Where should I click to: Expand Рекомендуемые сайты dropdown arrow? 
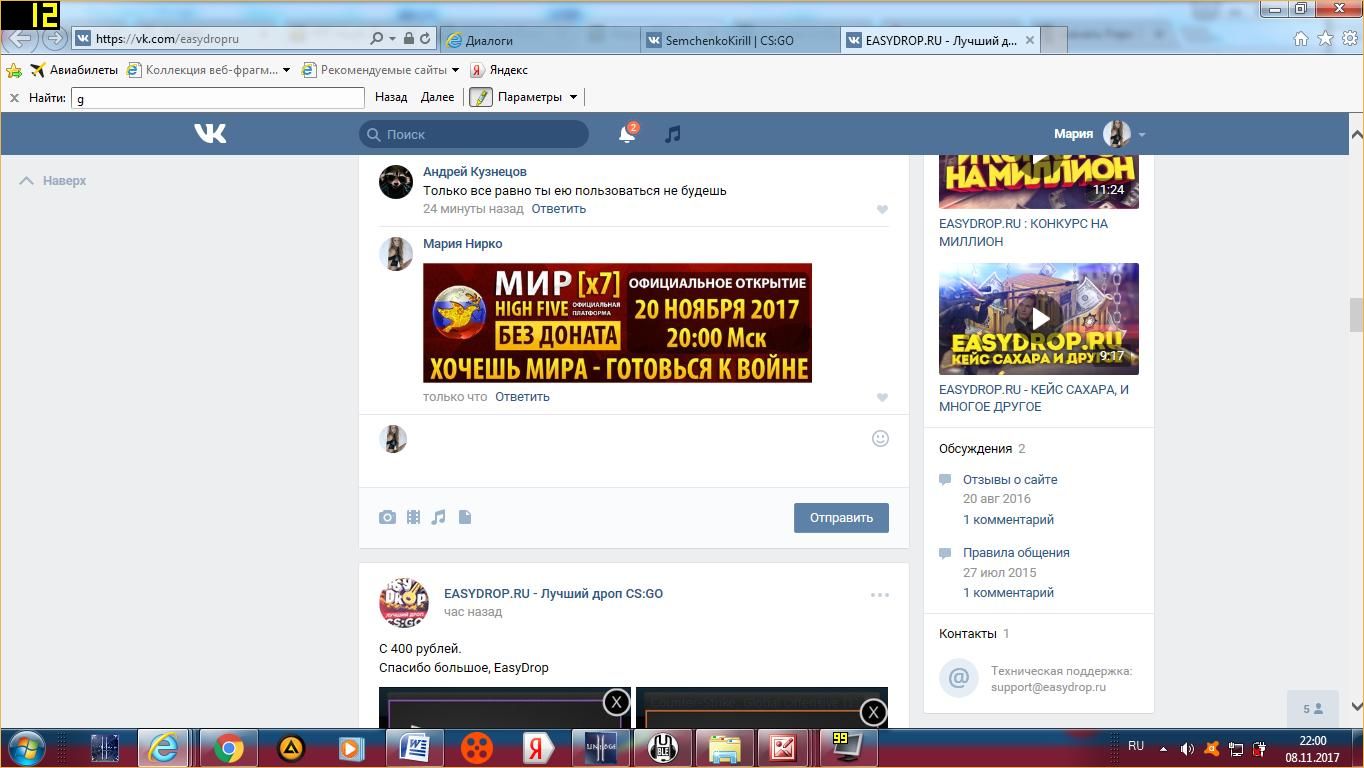click(x=455, y=70)
